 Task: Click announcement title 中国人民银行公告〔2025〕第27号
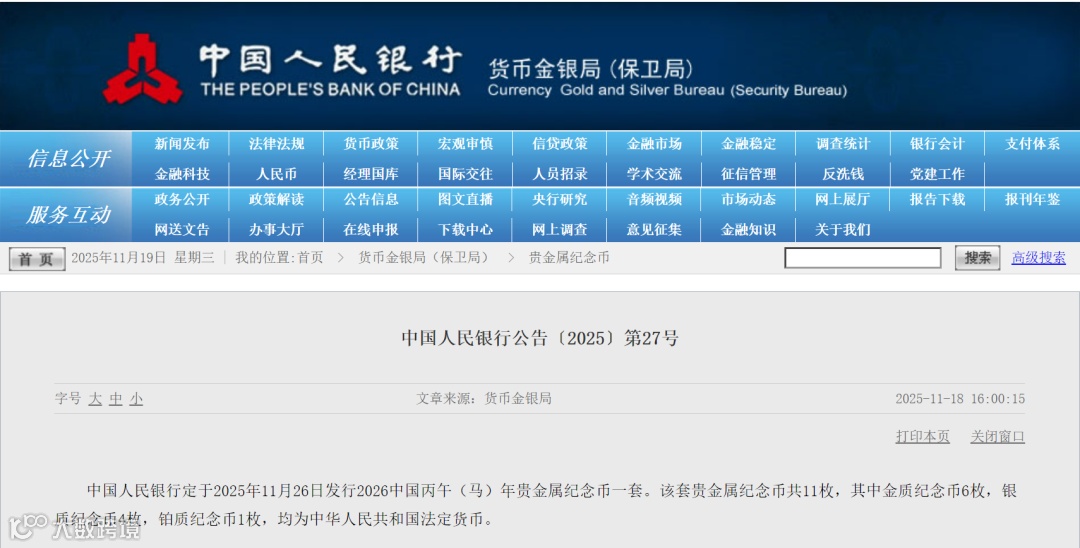pos(540,338)
